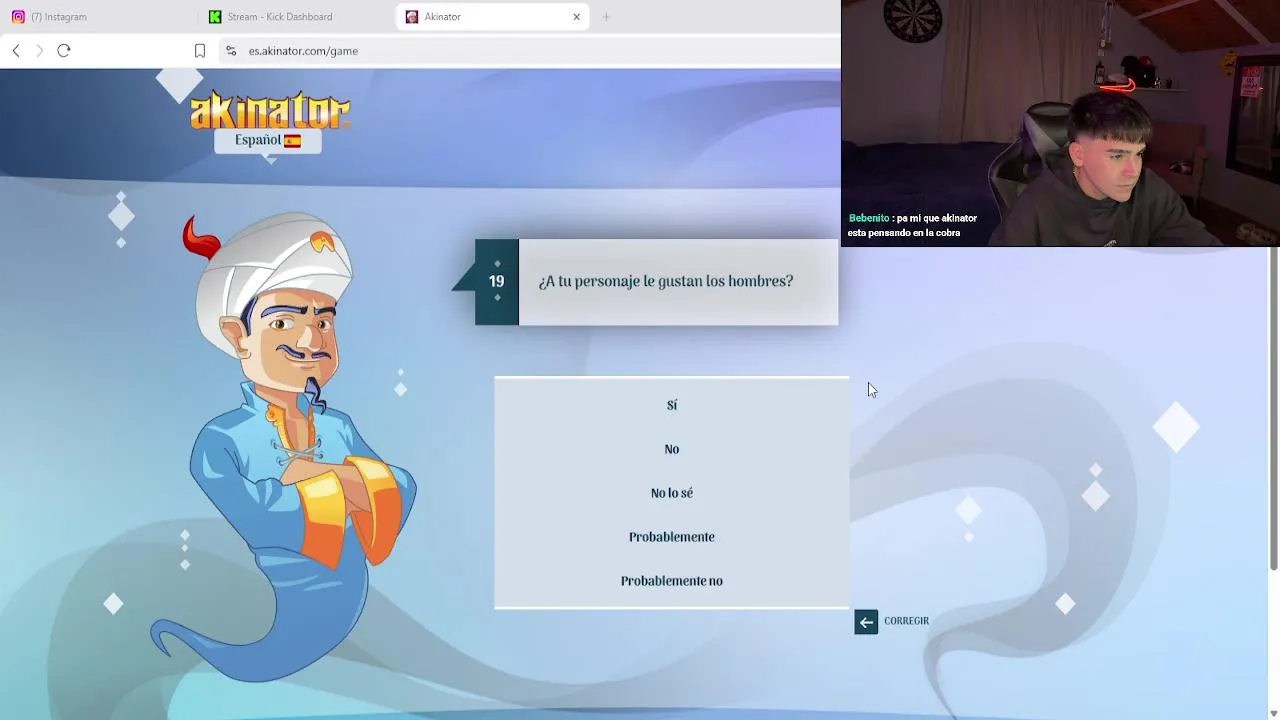The image size is (1280, 720).
Task: Answer "Sí" to the question
Action: (x=671, y=405)
